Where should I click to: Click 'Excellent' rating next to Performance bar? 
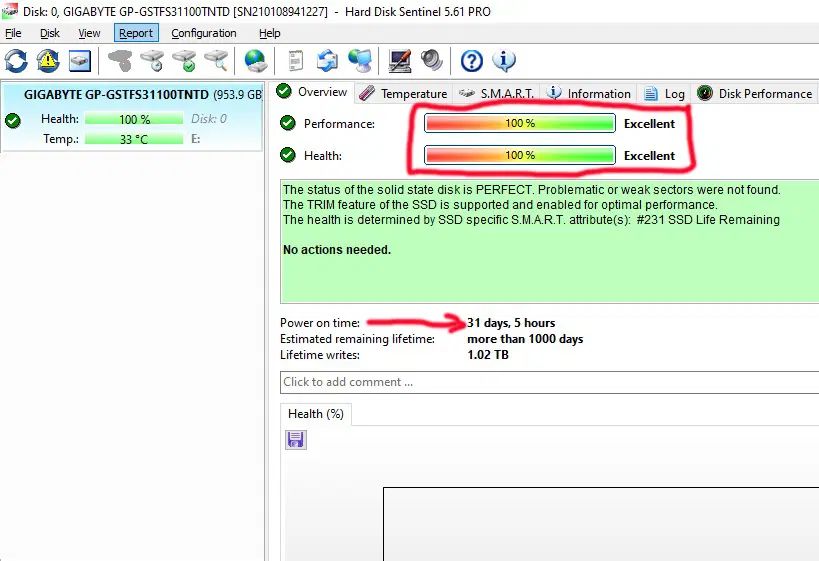coord(649,124)
